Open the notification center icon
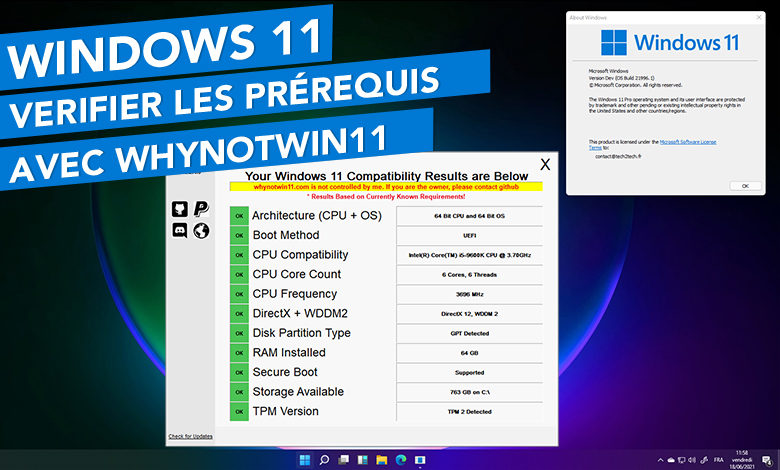 [767, 461]
